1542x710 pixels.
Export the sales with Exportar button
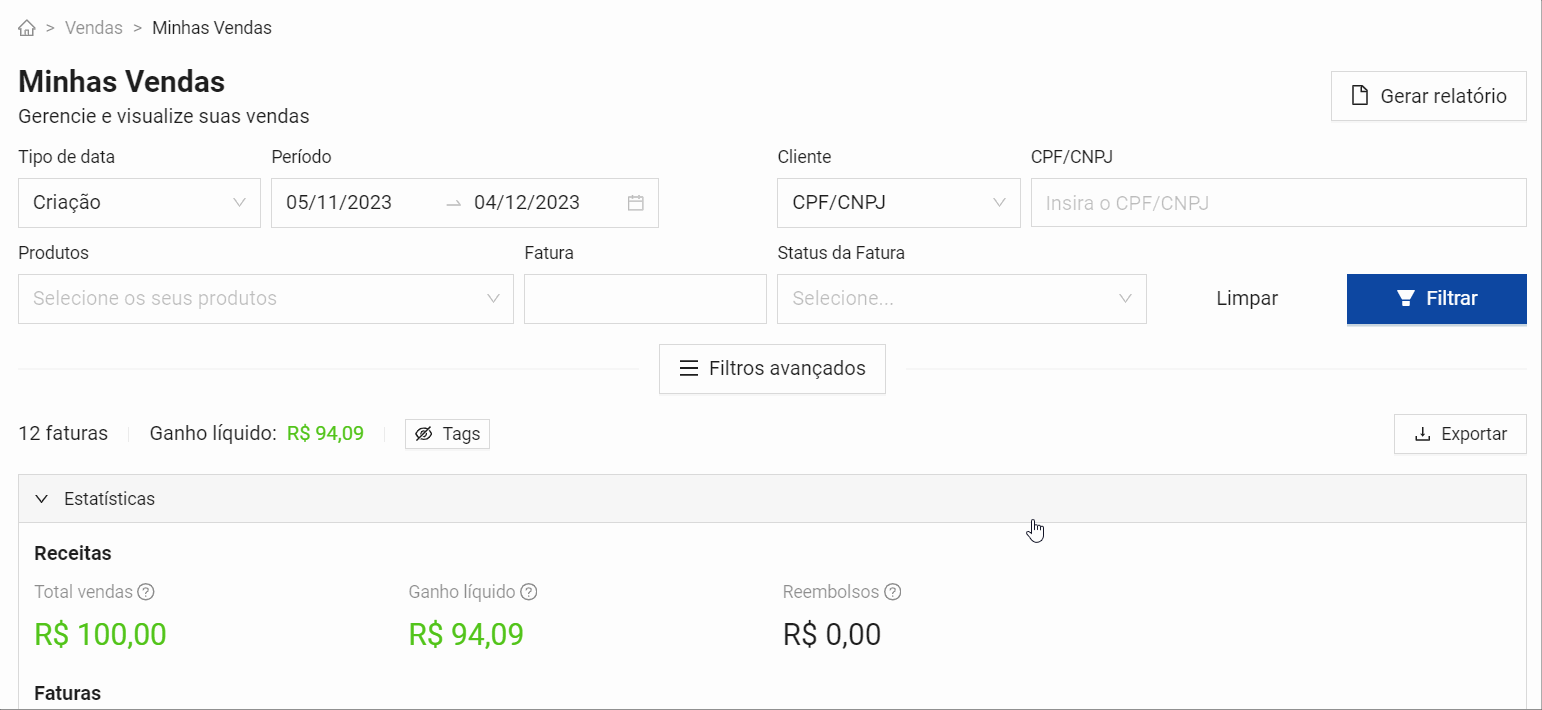(1460, 434)
